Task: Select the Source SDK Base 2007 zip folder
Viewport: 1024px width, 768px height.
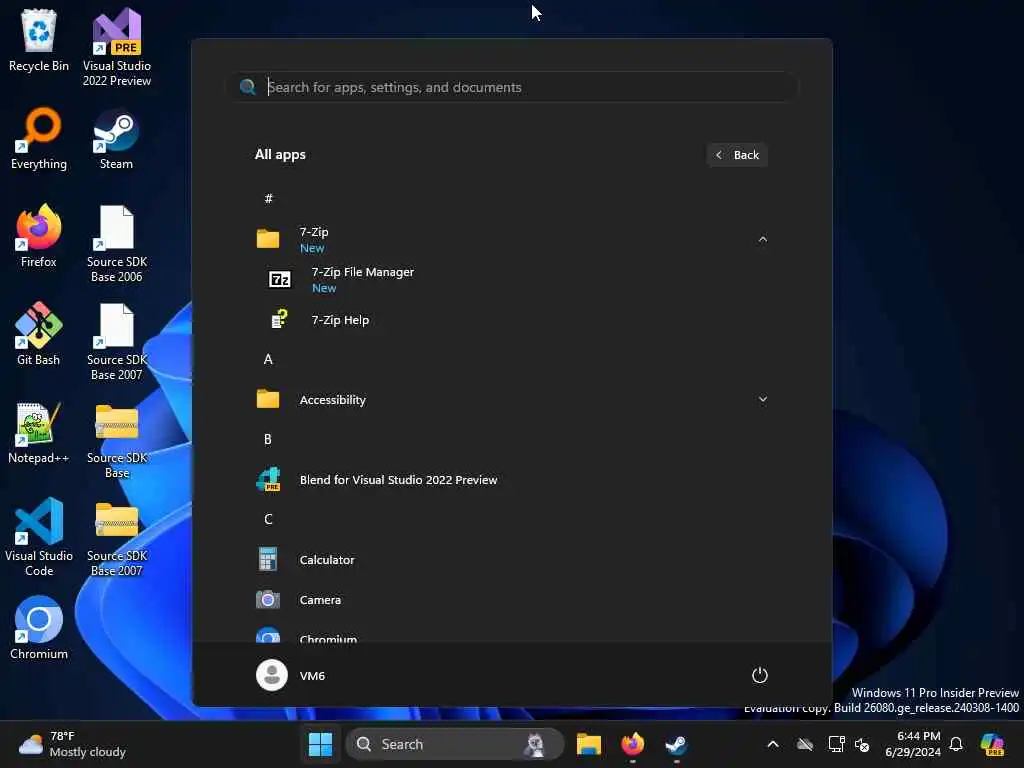Action: pos(116,538)
